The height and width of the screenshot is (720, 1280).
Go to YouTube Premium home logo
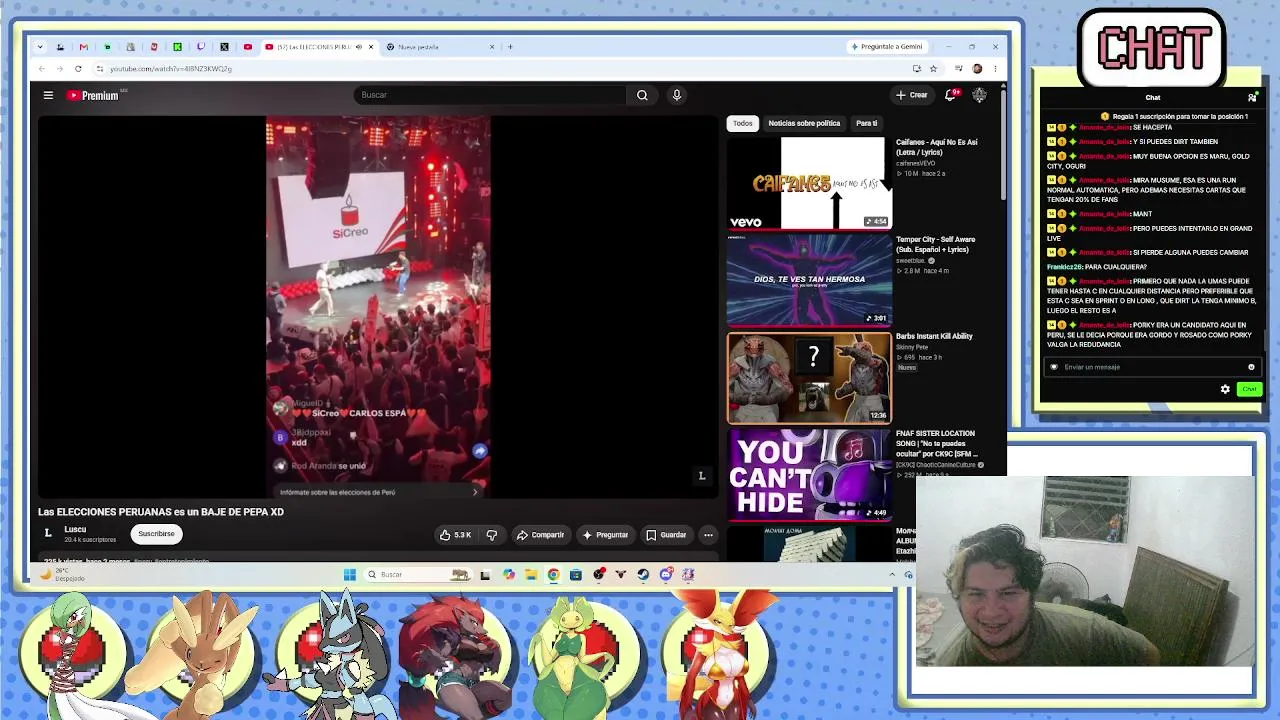[x=93, y=95]
